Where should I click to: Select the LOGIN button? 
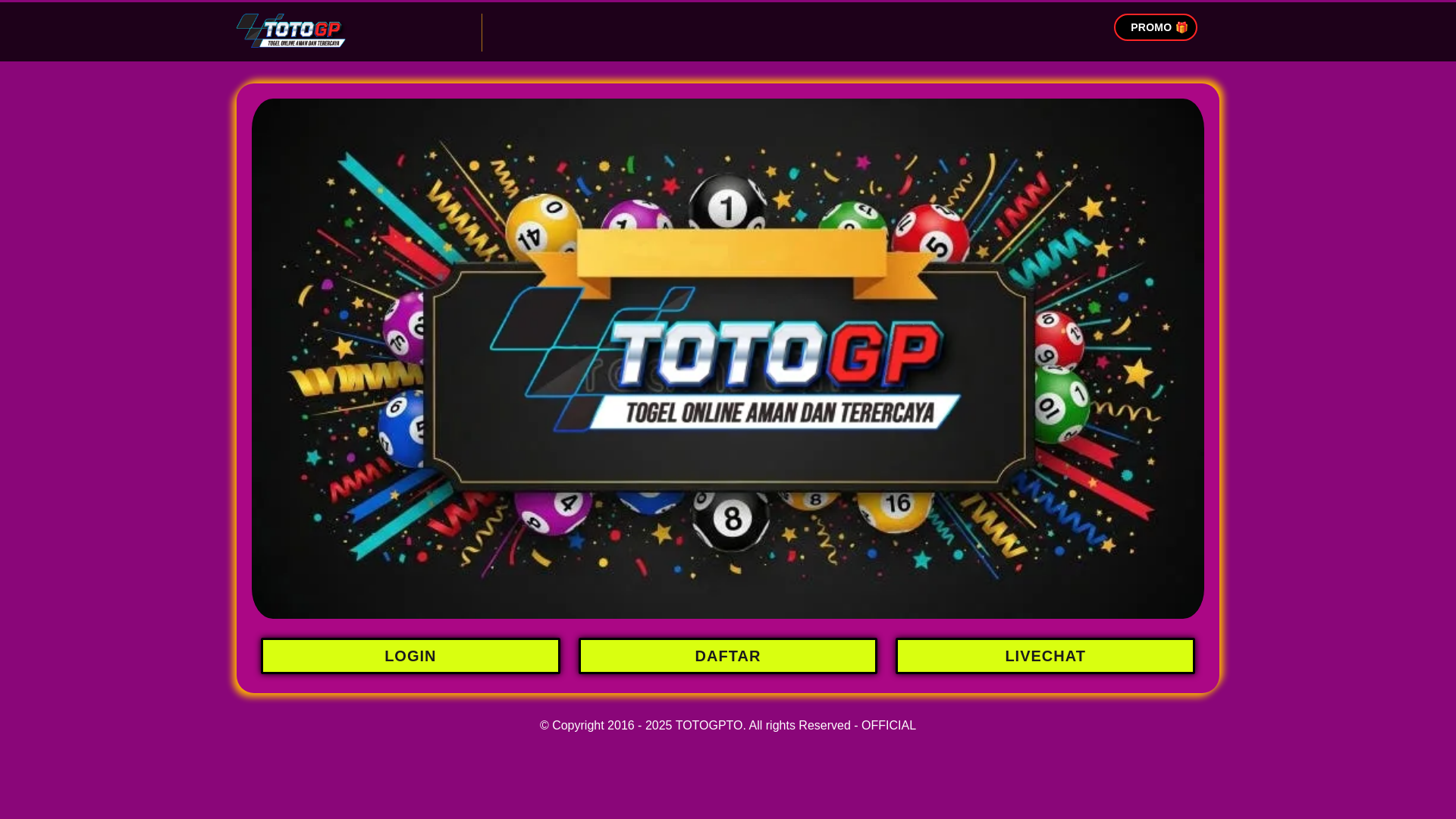410,656
